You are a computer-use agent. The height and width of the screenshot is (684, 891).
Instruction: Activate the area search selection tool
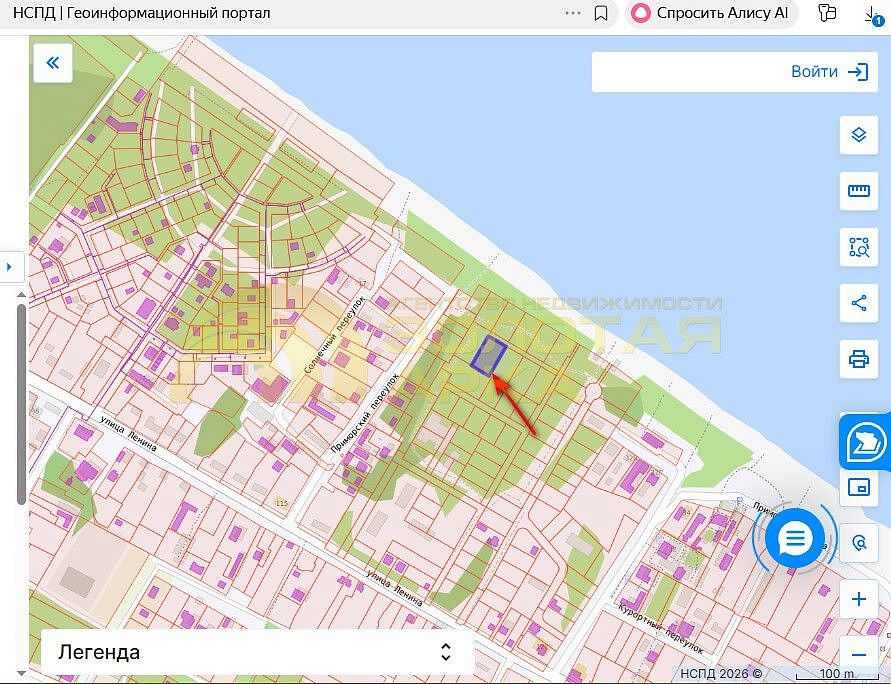click(859, 247)
